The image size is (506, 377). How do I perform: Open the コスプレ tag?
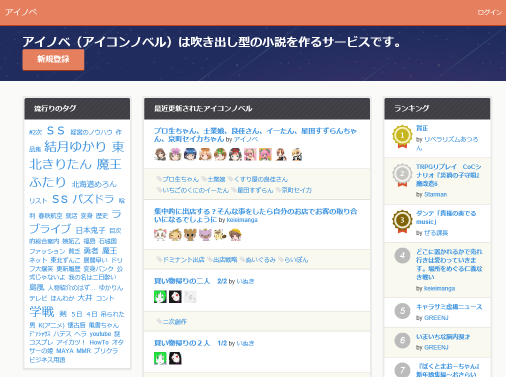tap(41, 342)
